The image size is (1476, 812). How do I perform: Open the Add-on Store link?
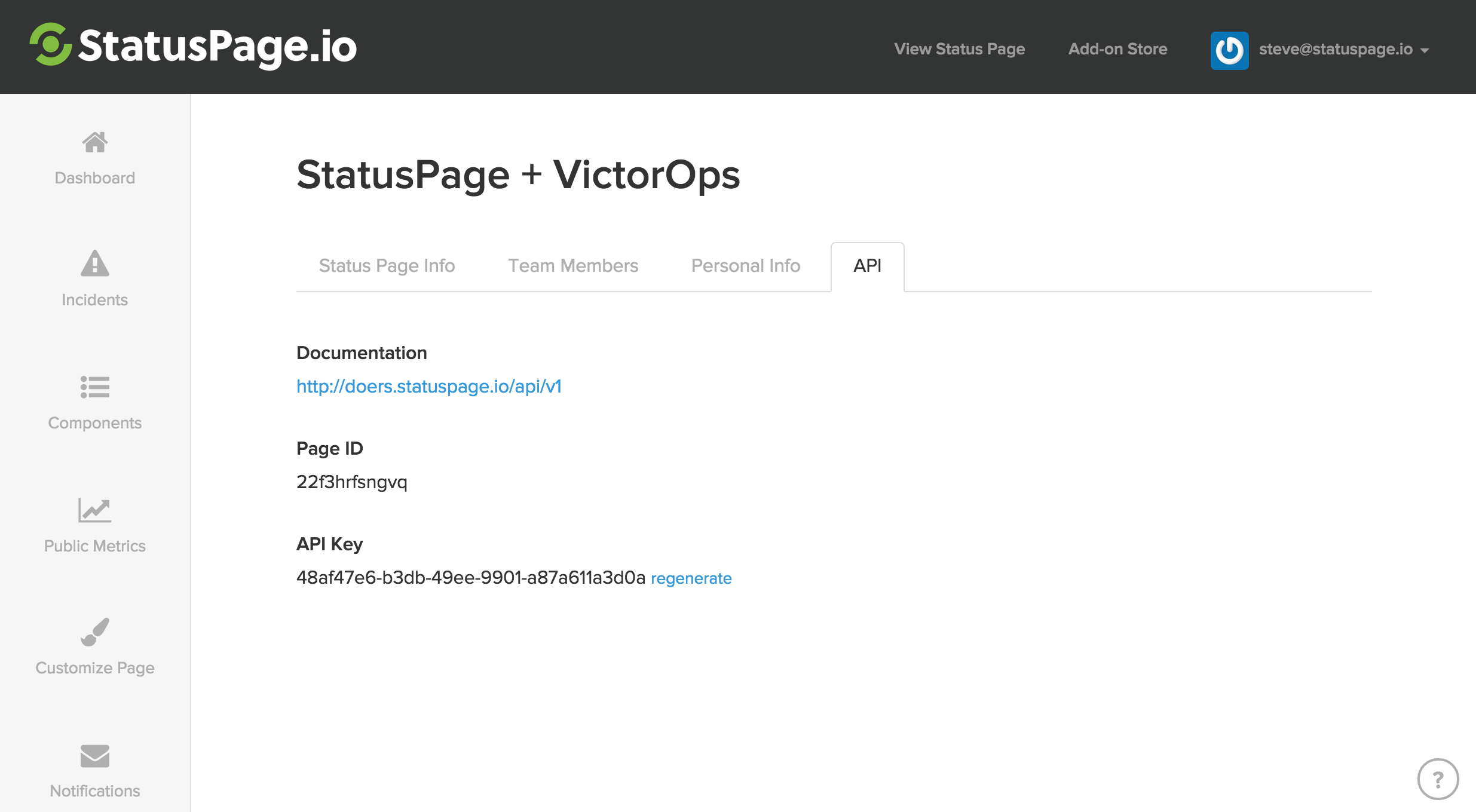pyautogui.click(x=1118, y=49)
